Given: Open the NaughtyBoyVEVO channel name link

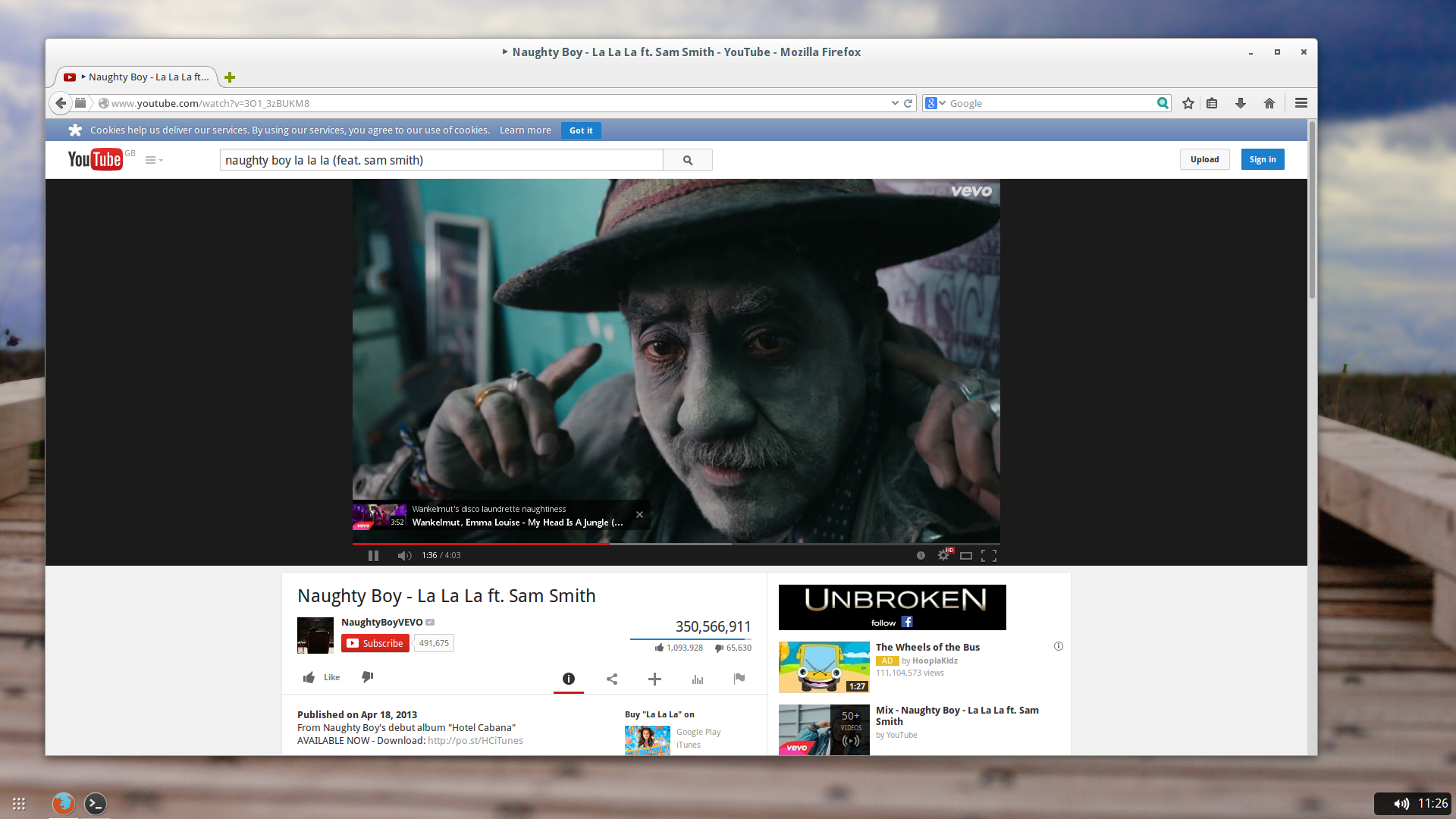Looking at the screenshot, I should click(x=382, y=622).
